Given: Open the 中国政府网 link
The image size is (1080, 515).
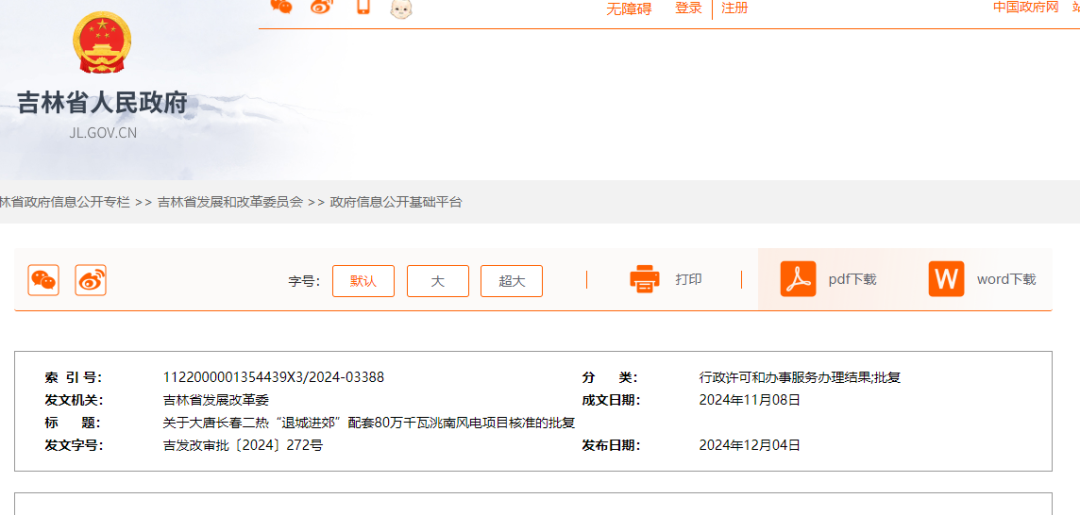Looking at the screenshot, I should [x=1025, y=7].
